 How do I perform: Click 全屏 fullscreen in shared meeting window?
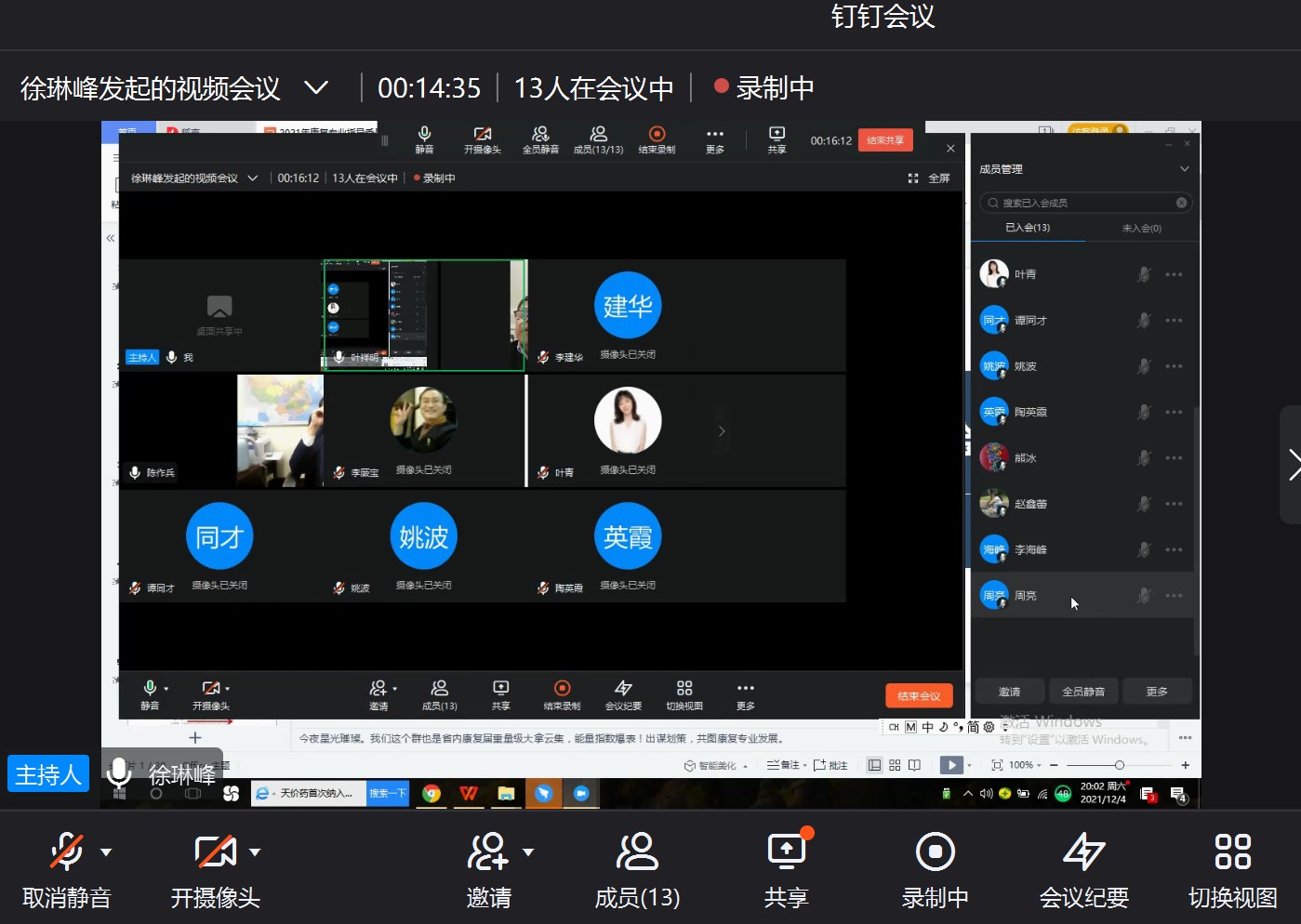pyautogui.click(x=929, y=178)
